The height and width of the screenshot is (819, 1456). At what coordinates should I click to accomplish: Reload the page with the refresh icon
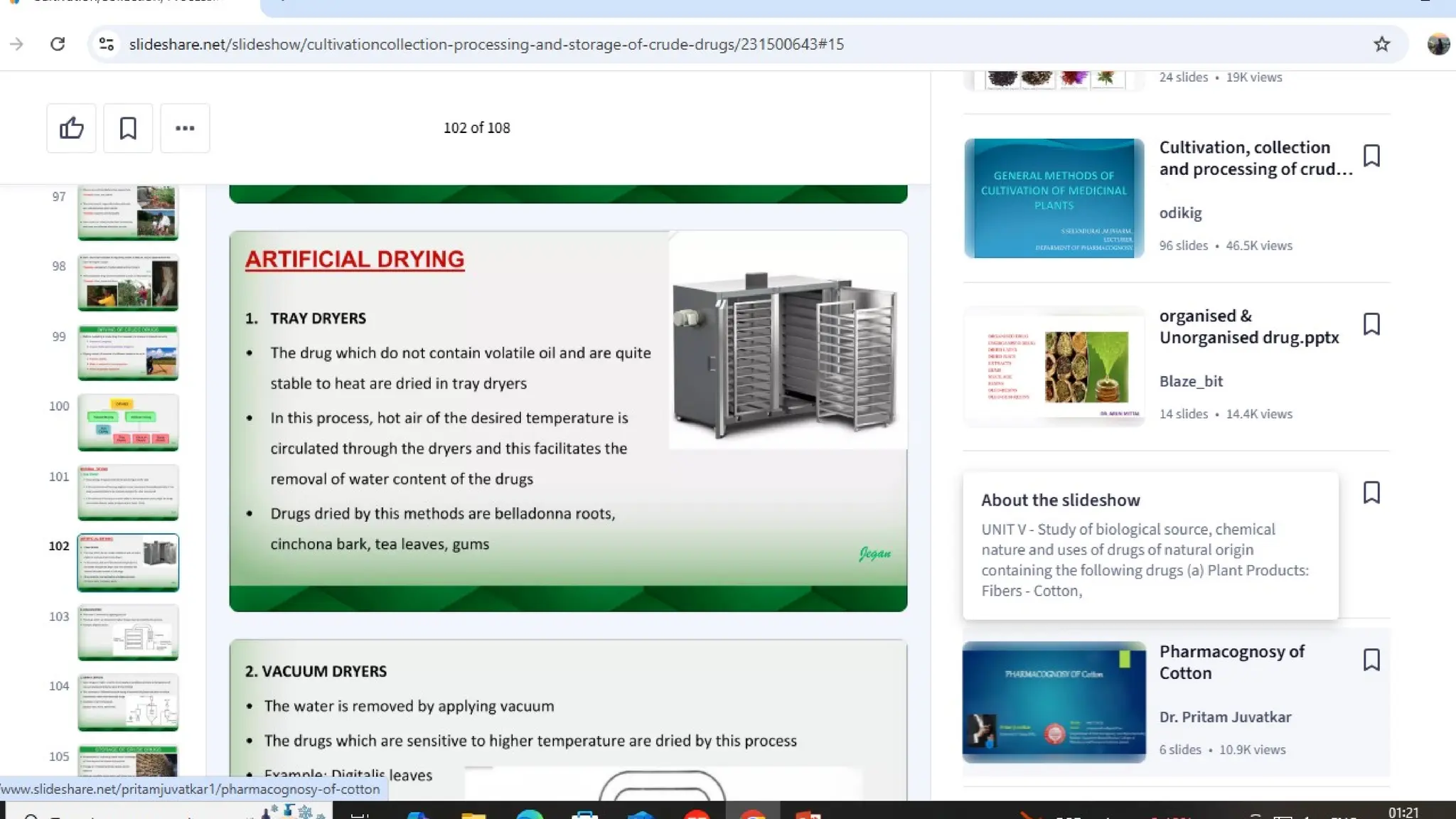click(x=58, y=44)
